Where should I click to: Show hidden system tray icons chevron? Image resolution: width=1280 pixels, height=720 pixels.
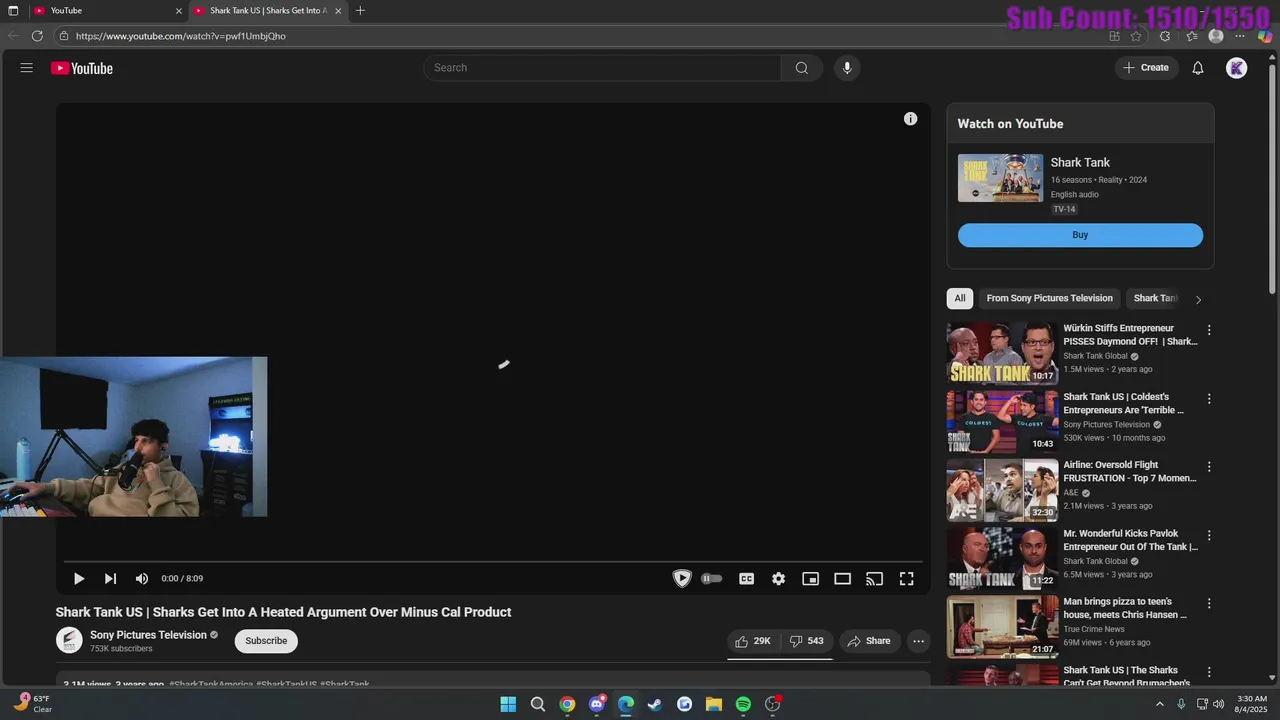coord(1160,704)
